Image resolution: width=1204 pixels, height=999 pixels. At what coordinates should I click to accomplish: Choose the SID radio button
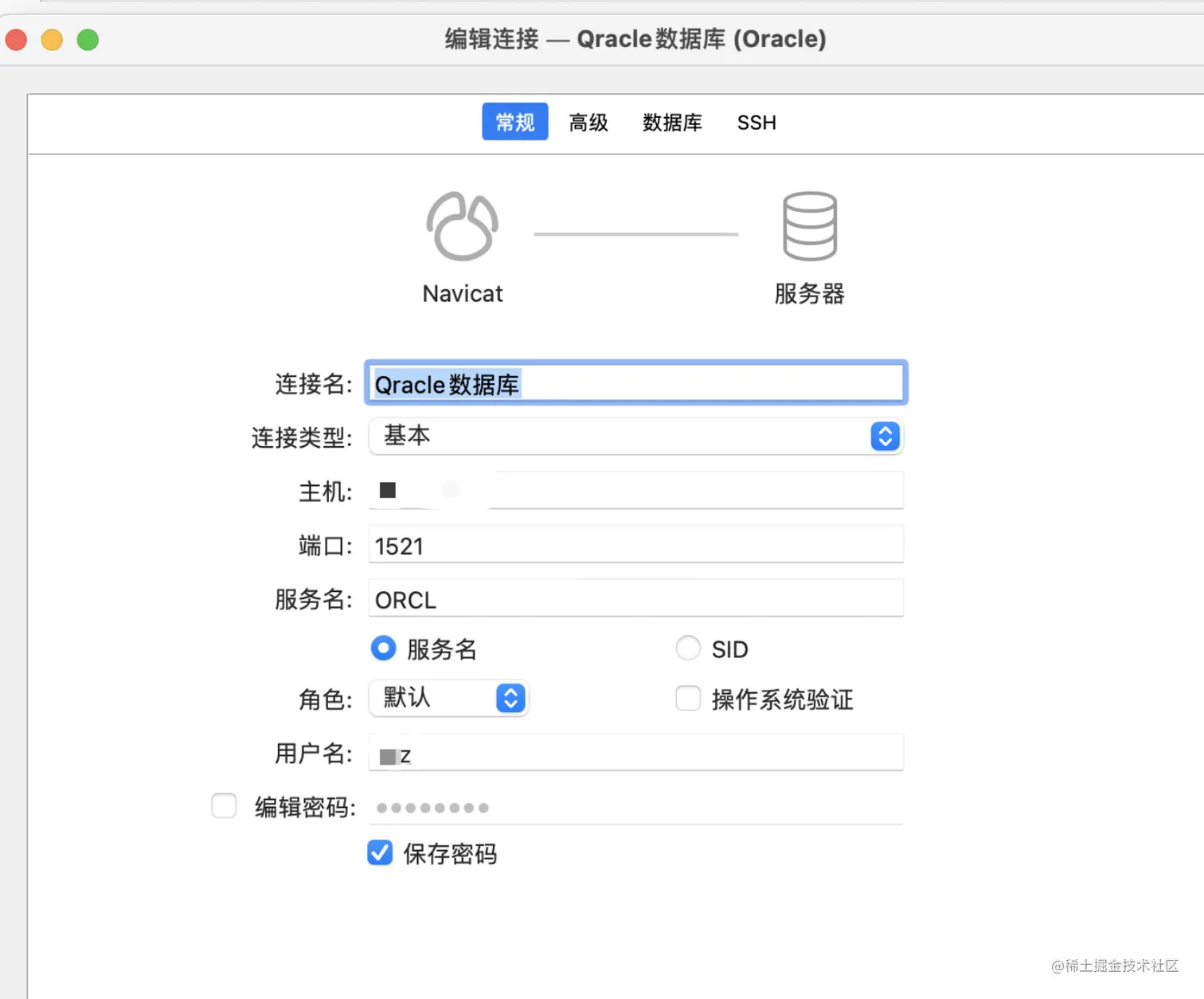click(x=688, y=648)
